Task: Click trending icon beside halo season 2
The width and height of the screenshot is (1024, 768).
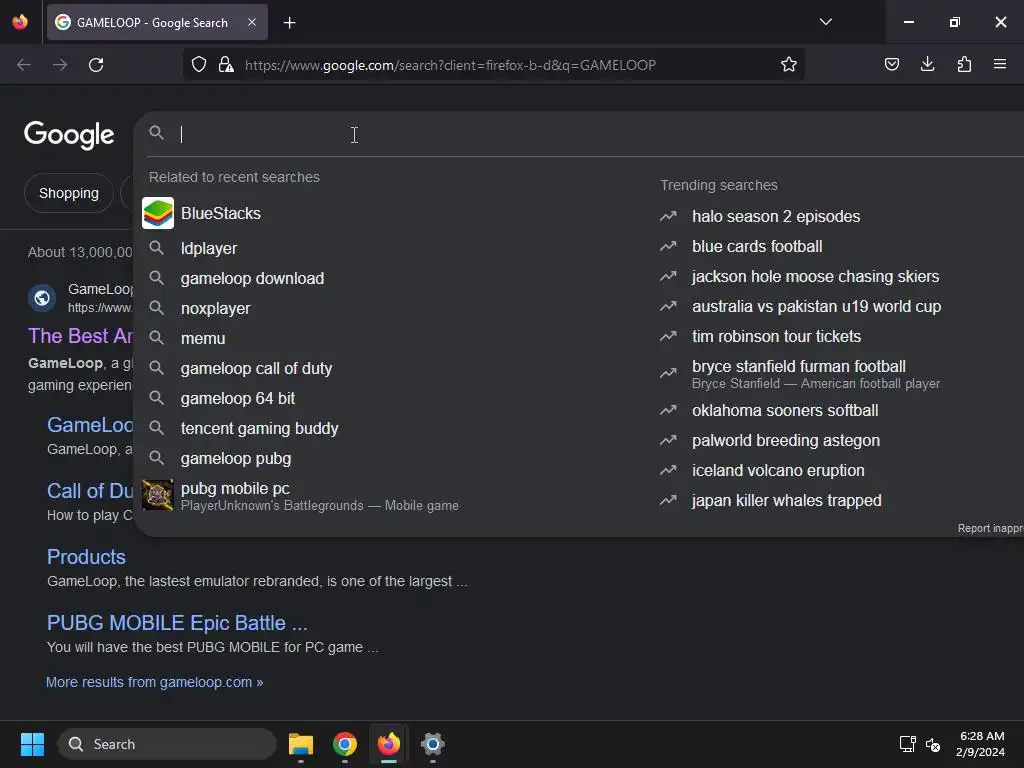Action: [668, 216]
